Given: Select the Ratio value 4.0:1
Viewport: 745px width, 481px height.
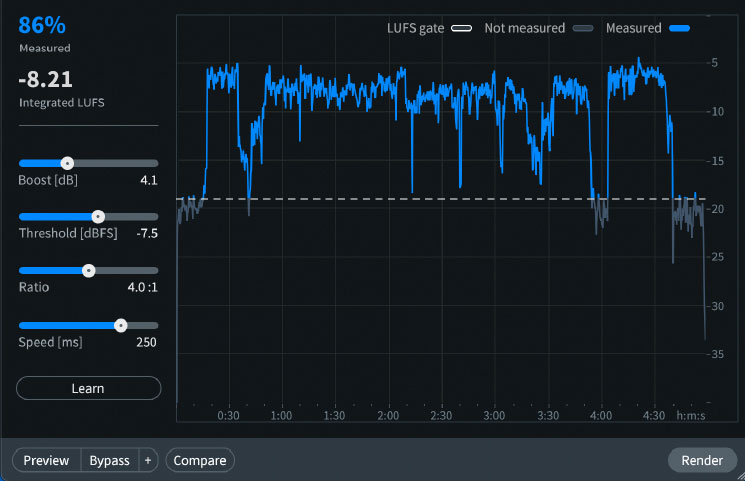Looking at the screenshot, I should click(142, 287).
